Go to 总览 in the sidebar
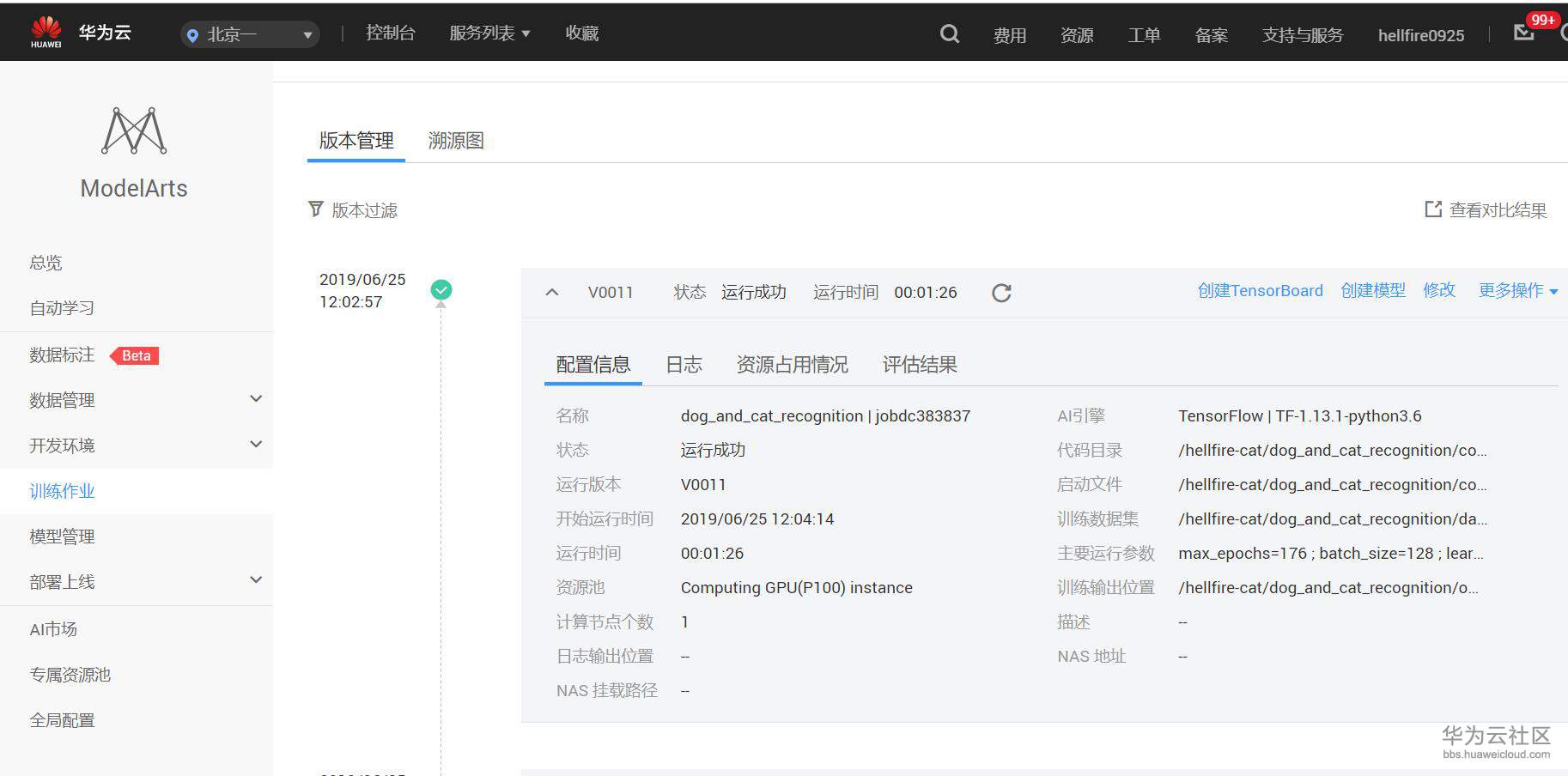This screenshot has height=776, width=1568. 46,263
